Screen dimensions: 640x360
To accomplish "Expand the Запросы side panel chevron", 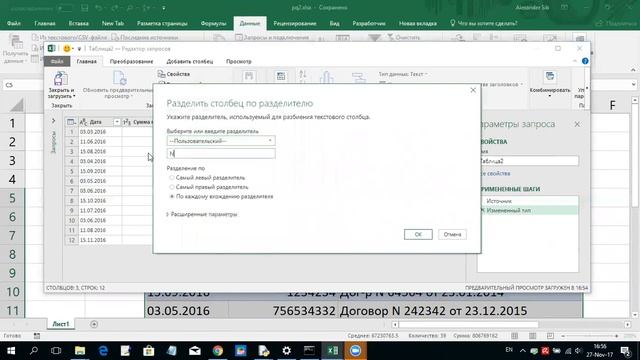I will pyautogui.click(x=53, y=121).
